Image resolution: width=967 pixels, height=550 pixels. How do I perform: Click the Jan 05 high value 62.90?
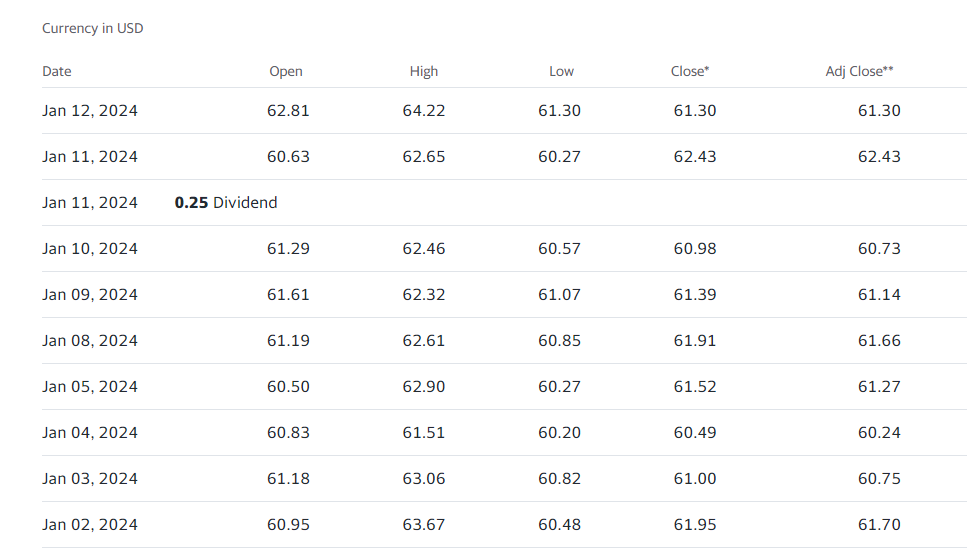coord(424,387)
